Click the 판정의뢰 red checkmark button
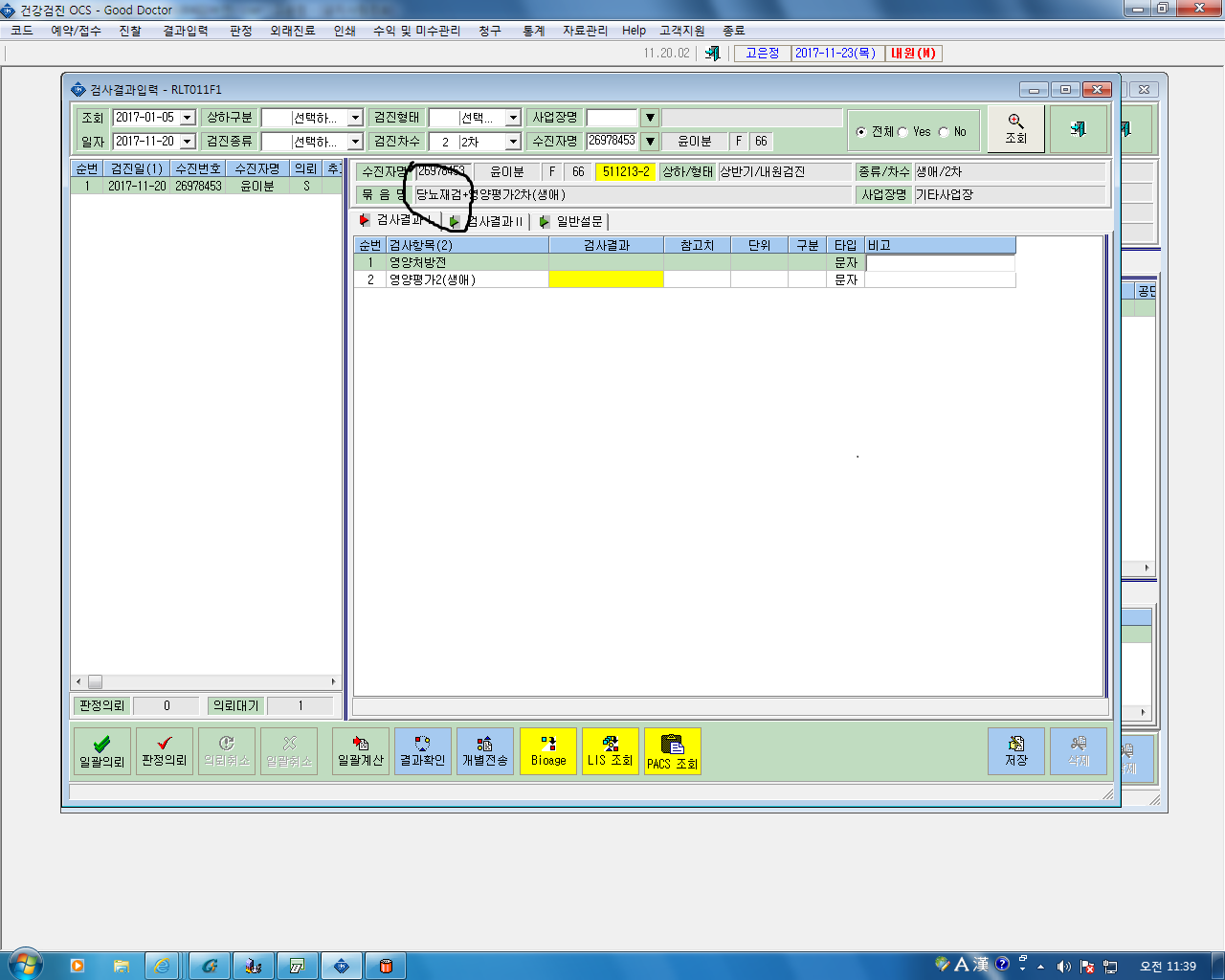 pyautogui.click(x=165, y=751)
